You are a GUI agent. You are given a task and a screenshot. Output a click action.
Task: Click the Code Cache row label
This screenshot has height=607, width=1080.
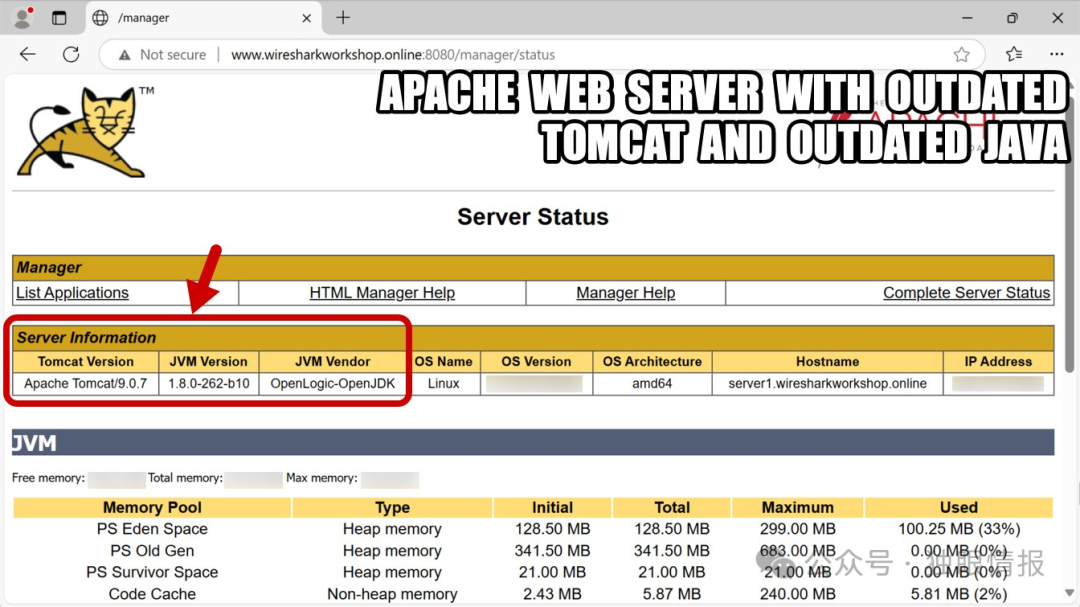pos(152,594)
